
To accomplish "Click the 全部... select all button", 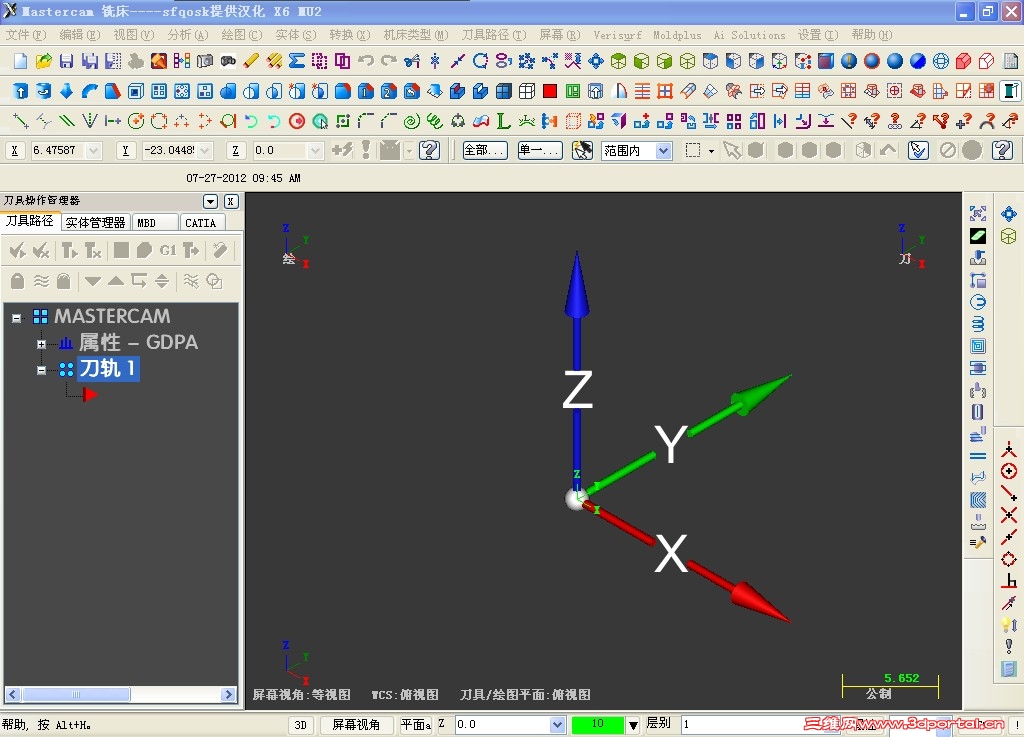I will coord(485,151).
